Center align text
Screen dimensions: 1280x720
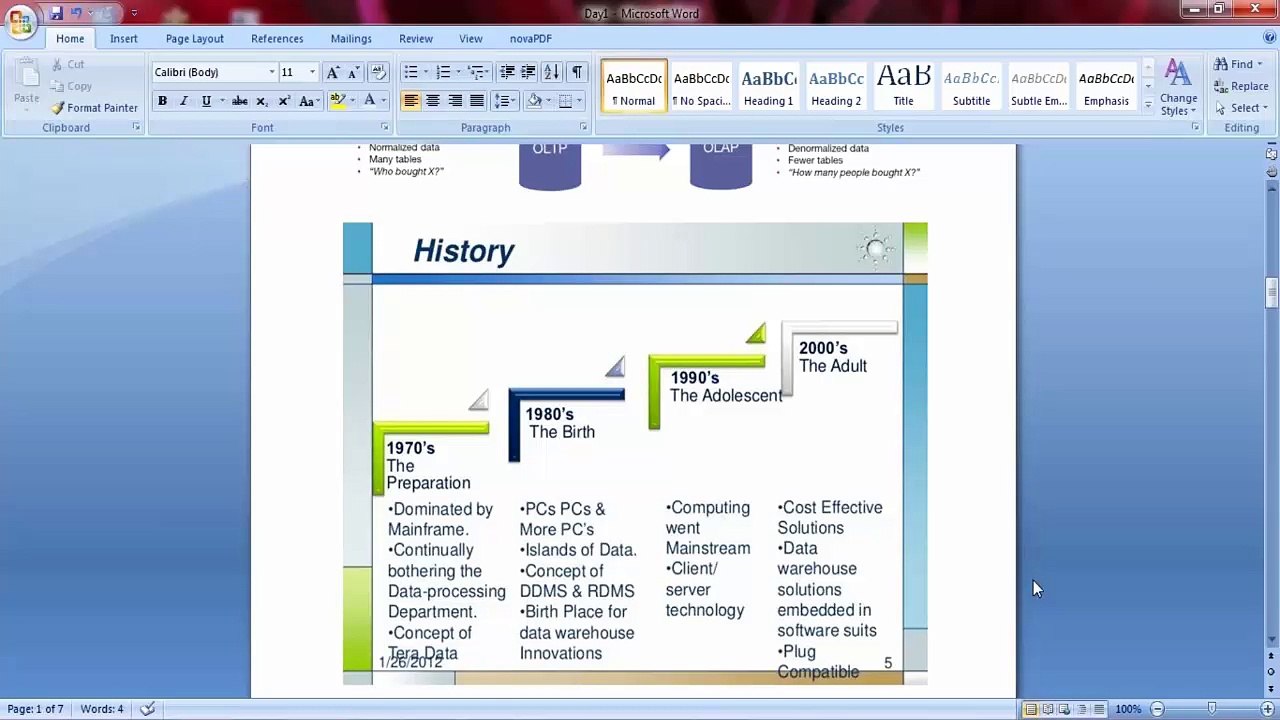tap(433, 101)
